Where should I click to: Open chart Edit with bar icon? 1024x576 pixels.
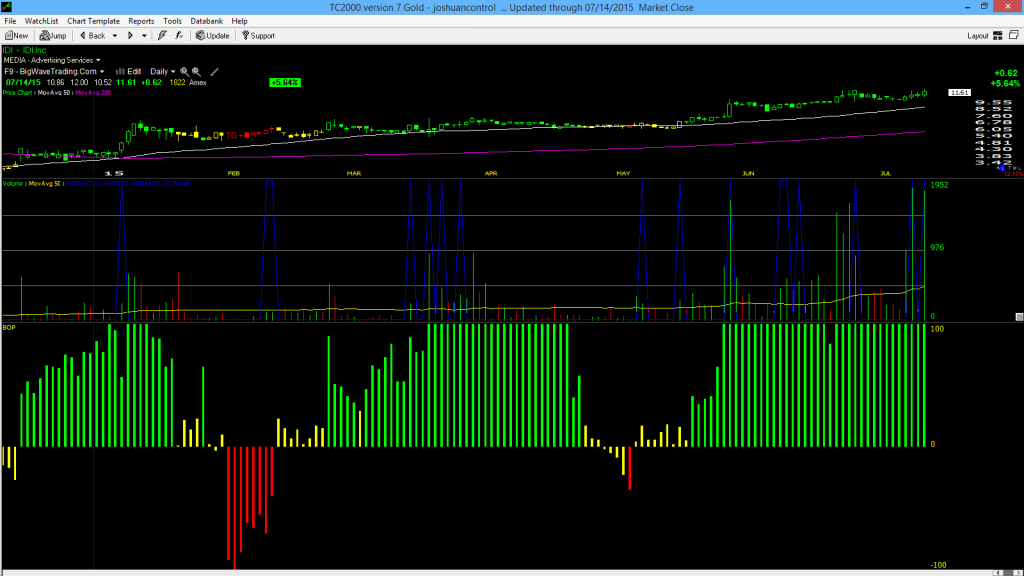[129, 72]
